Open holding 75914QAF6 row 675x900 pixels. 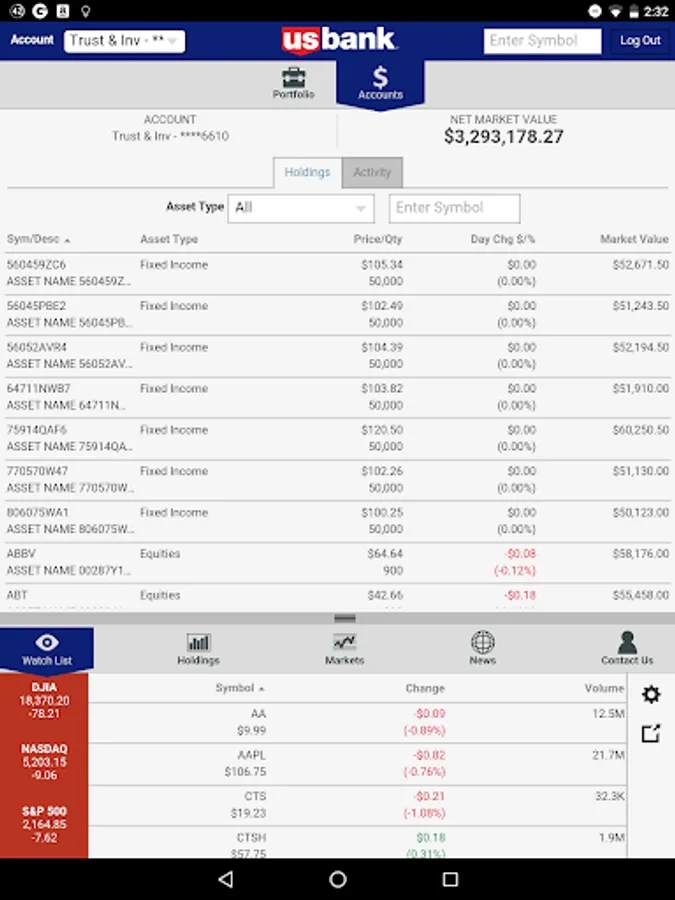pyautogui.click(x=338, y=439)
